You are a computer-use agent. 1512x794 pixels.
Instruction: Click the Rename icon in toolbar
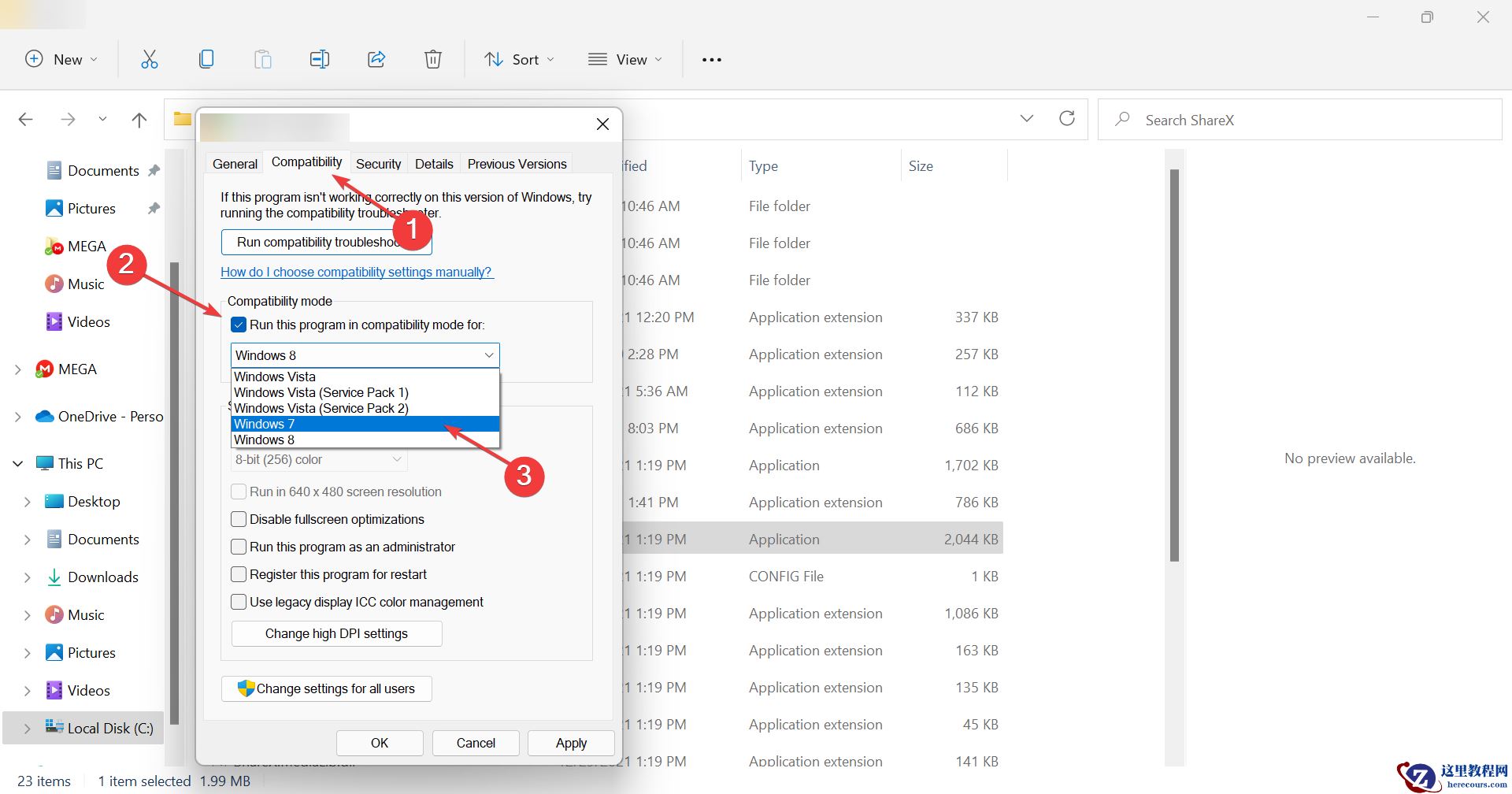coord(319,60)
